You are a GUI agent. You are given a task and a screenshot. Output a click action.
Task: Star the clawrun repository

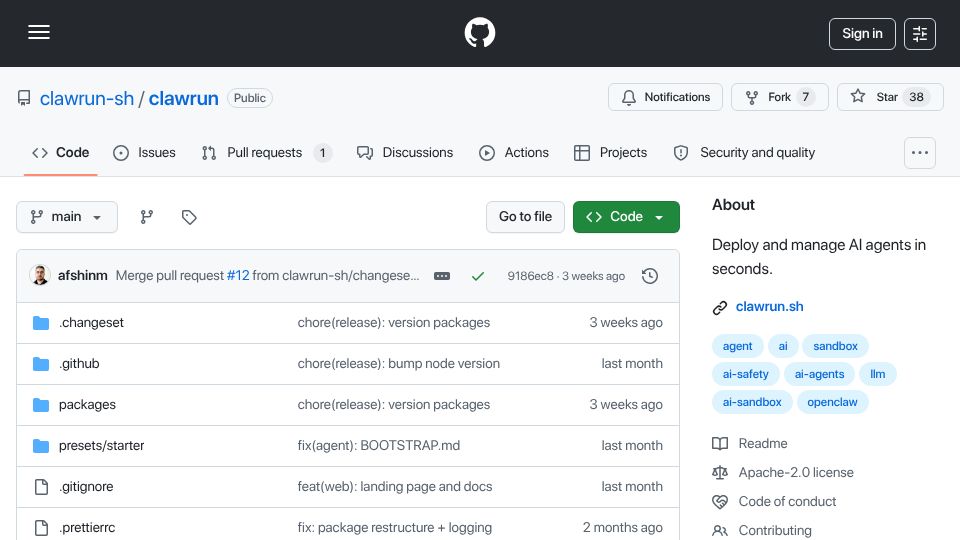890,97
